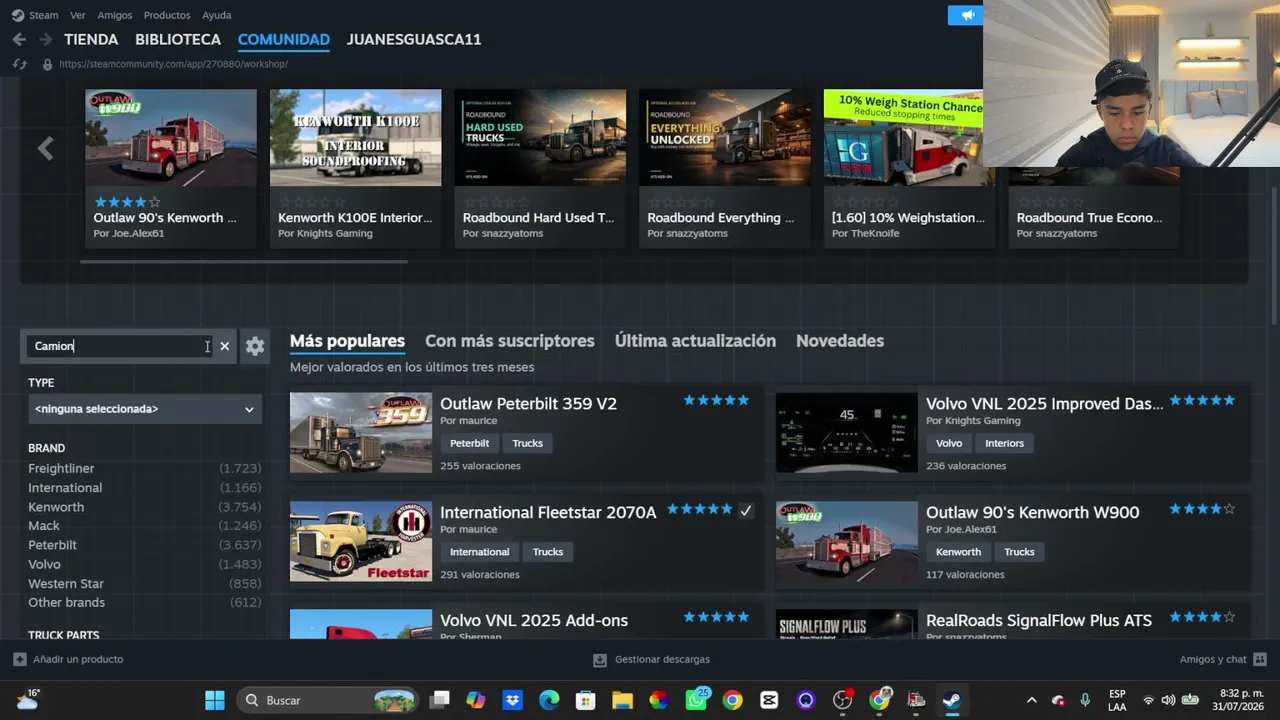Open author link Por Joe.Alex61 in carousel

pyautogui.click(x=129, y=233)
